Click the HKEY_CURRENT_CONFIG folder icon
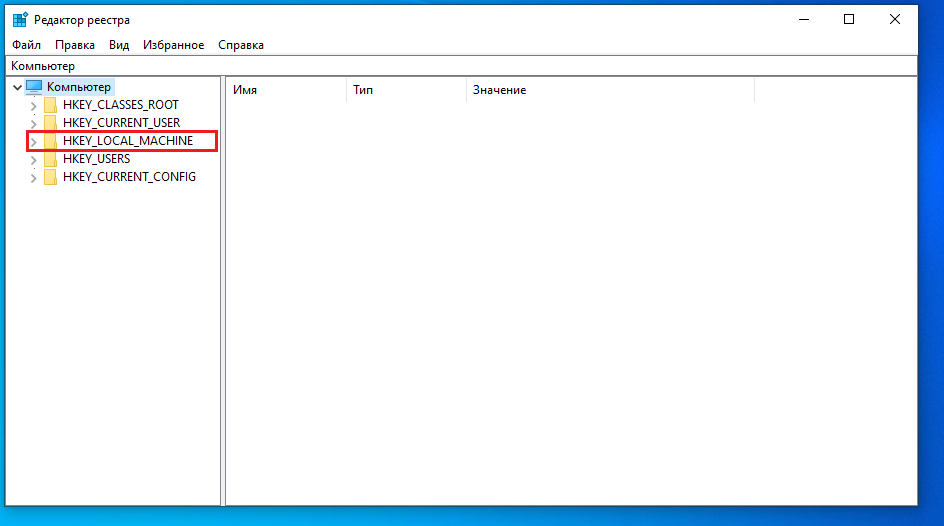The height and width of the screenshot is (526, 944). (x=51, y=178)
